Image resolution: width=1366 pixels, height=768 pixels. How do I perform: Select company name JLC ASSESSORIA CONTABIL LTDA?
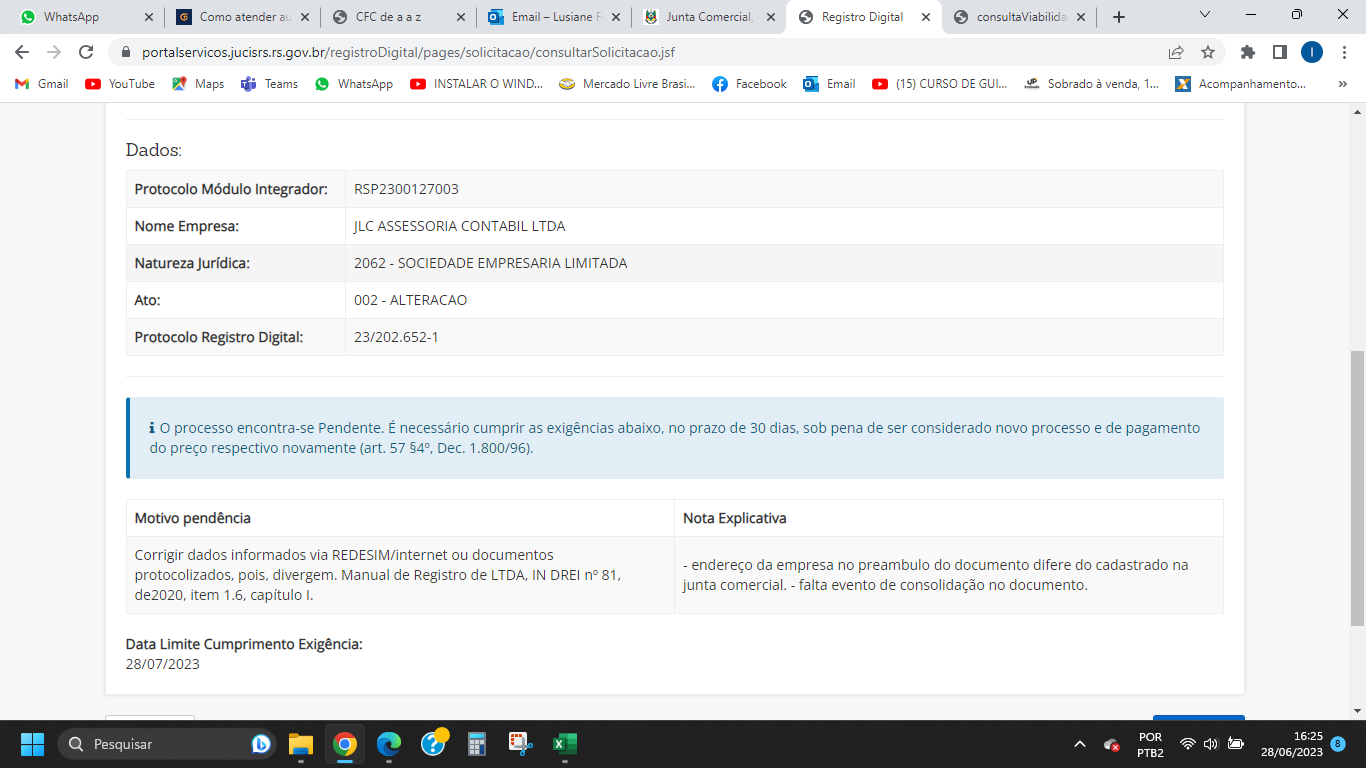point(459,226)
